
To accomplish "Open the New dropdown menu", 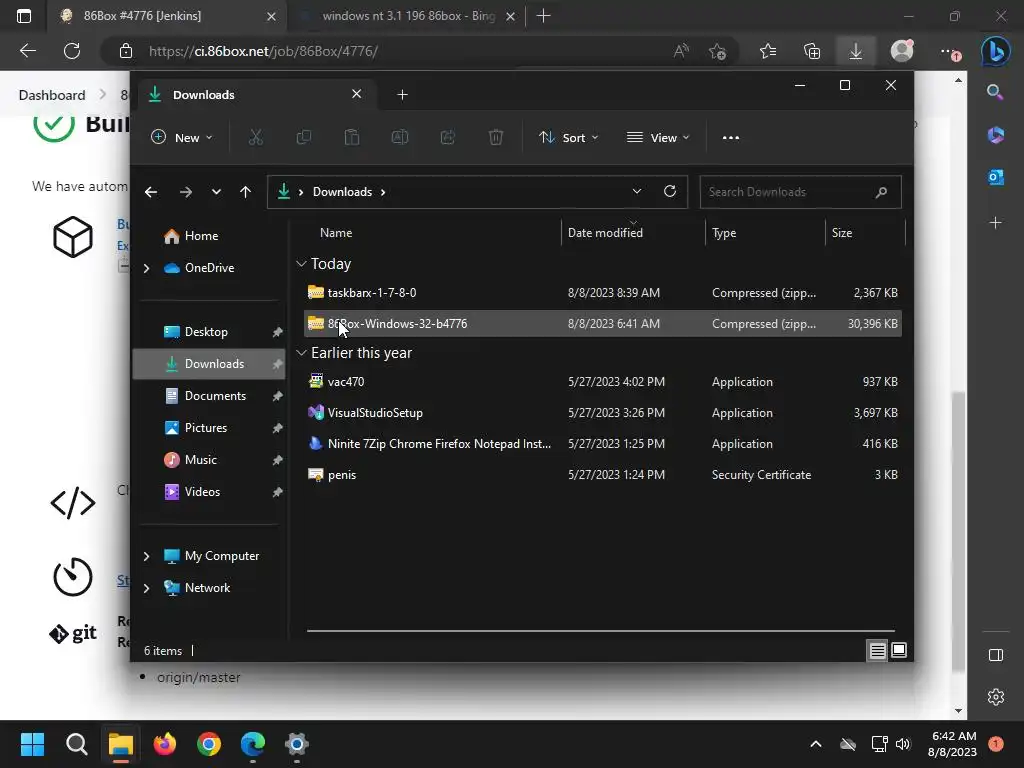I will (x=182, y=137).
